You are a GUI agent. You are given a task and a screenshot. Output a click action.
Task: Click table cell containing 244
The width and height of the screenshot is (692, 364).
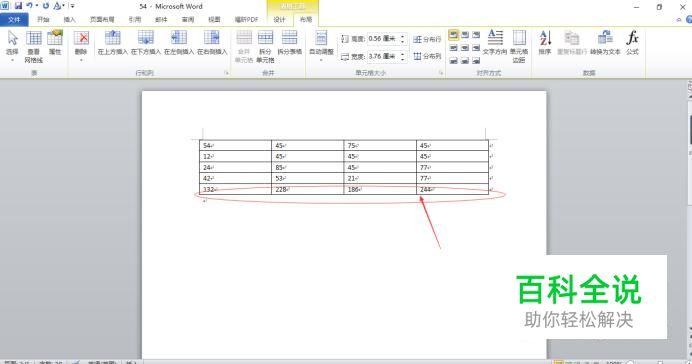pos(452,189)
